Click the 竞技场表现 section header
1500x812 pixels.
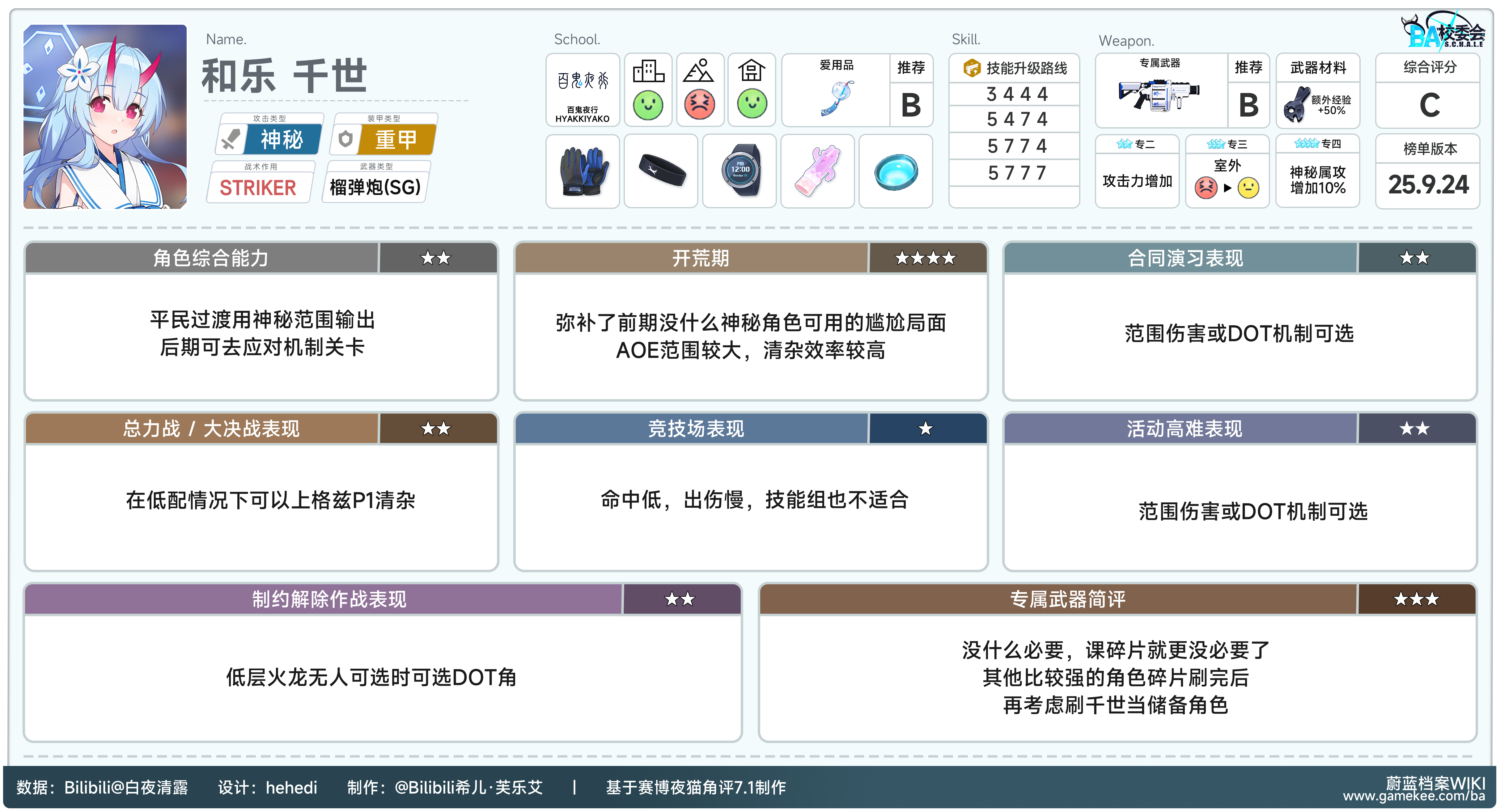point(696,429)
